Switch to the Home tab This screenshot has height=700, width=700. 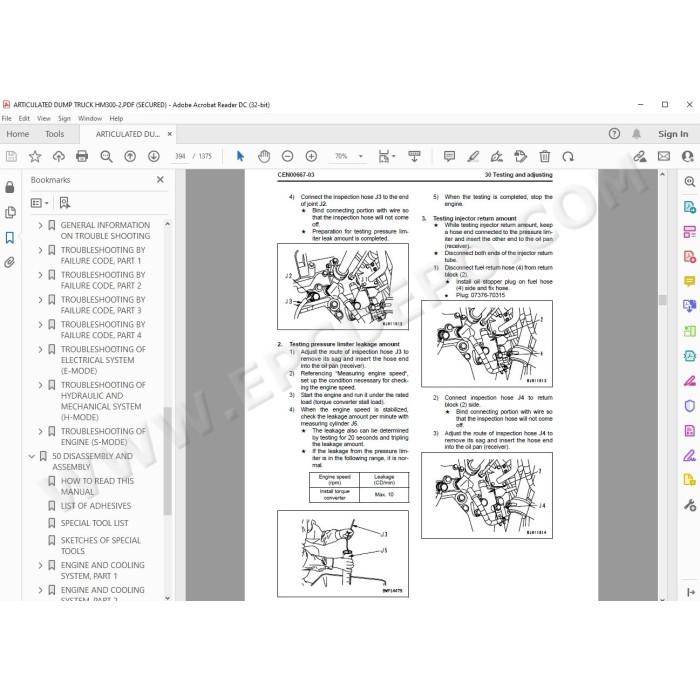[17, 134]
